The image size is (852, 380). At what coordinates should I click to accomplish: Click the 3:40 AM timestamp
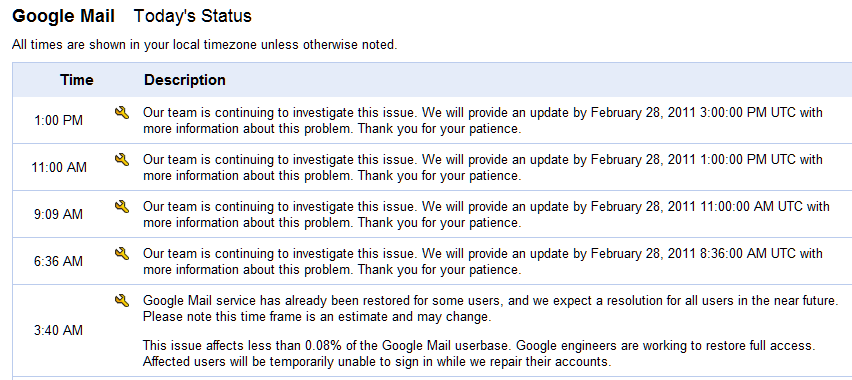coord(59,330)
